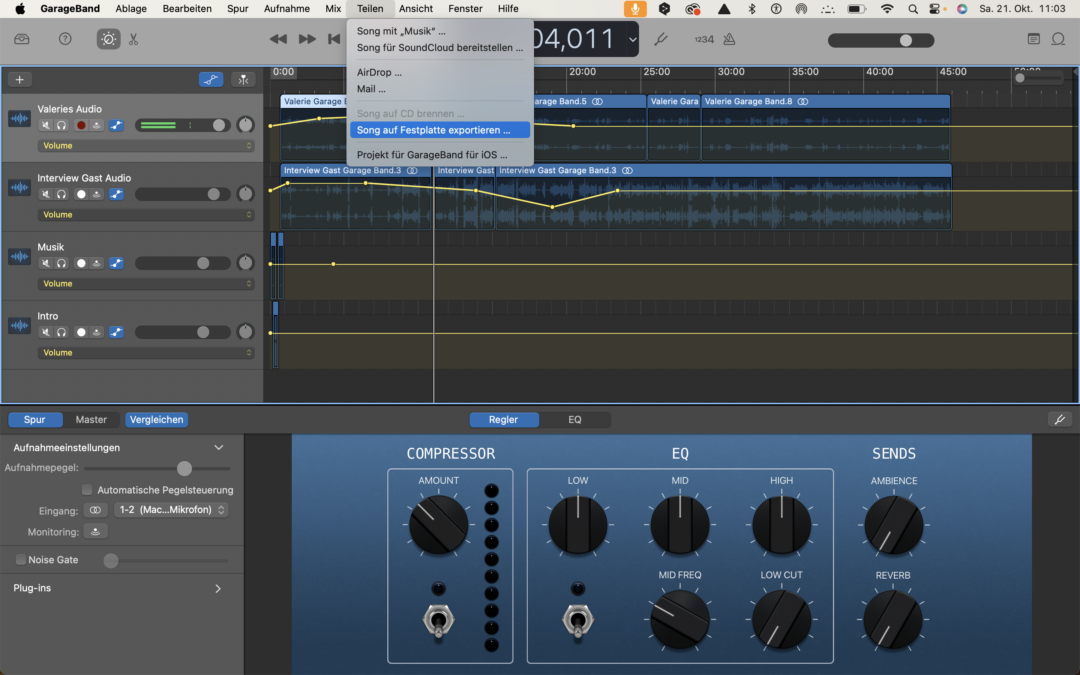
Task: Mute the Valeries Audio track
Action: click(x=45, y=125)
